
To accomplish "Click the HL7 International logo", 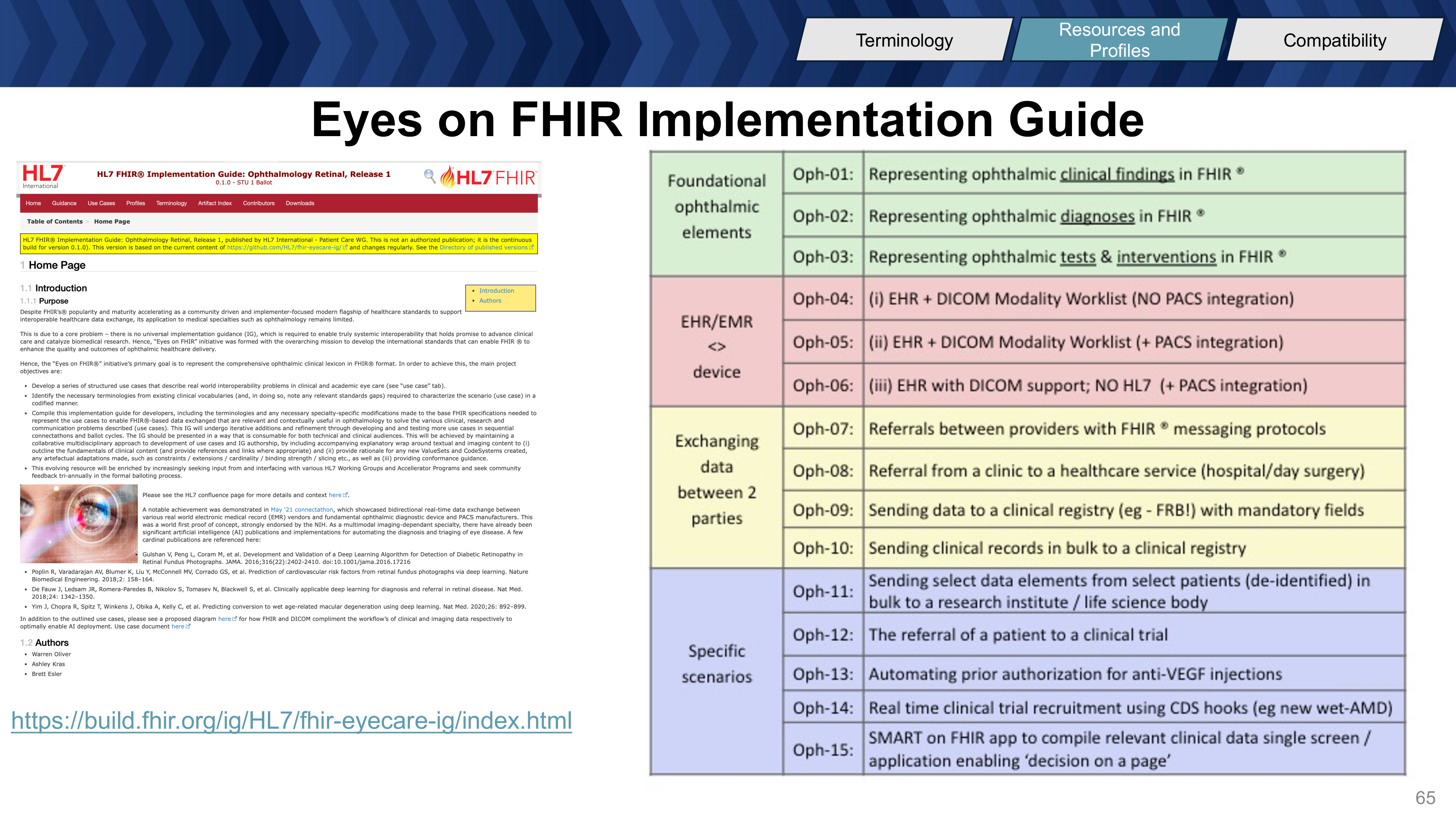I will pyautogui.click(x=43, y=176).
